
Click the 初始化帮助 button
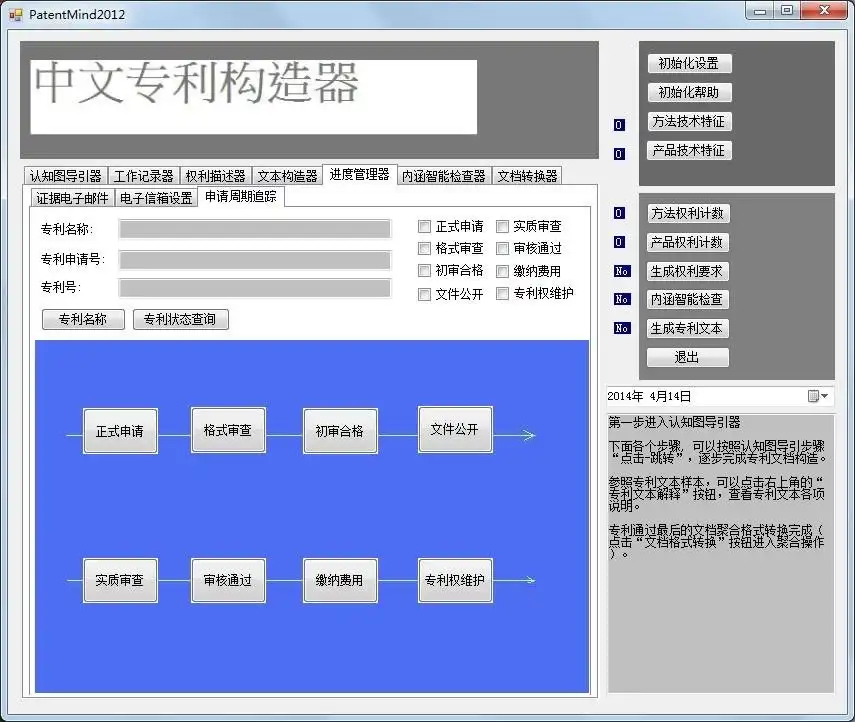[x=689, y=92]
